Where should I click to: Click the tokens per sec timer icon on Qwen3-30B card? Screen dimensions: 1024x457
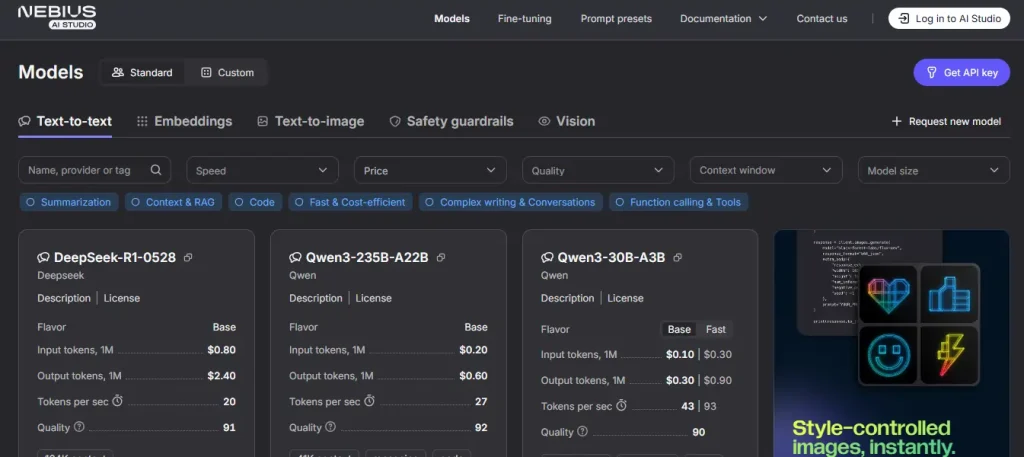(621, 405)
